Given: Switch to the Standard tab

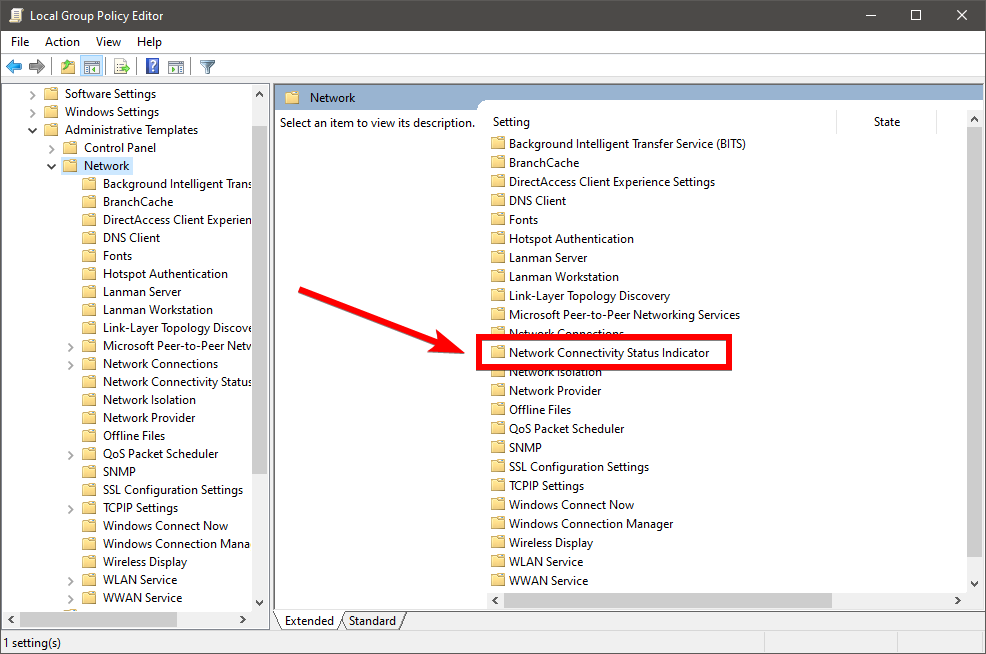Looking at the screenshot, I should pyautogui.click(x=372, y=621).
